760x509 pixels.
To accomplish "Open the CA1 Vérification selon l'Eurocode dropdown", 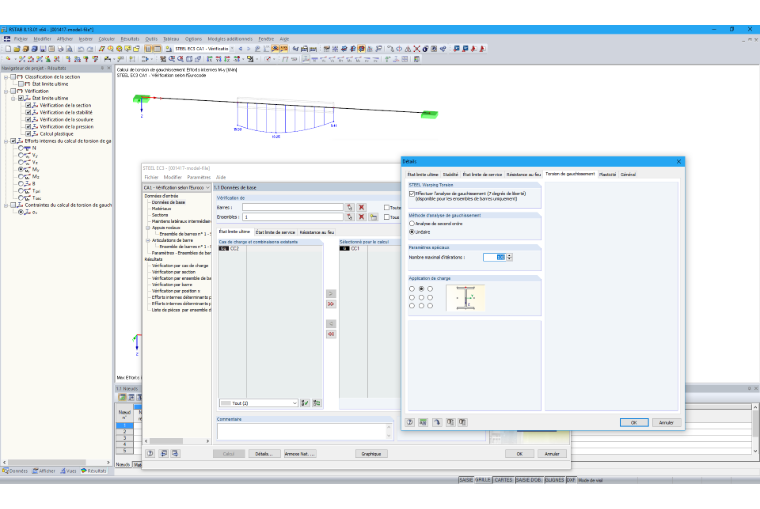I will (177, 187).
